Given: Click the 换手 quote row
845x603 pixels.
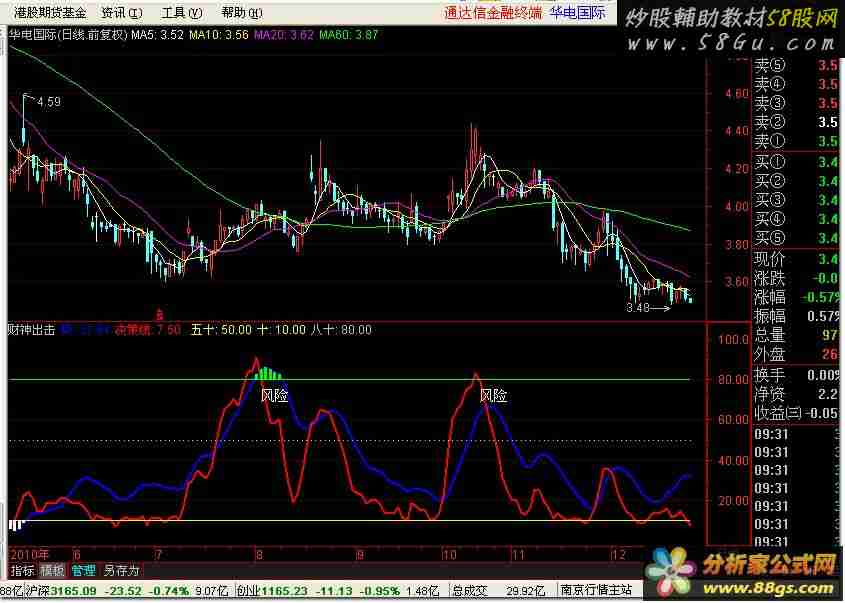Looking at the screenshot, I should [x=796, y=375].
